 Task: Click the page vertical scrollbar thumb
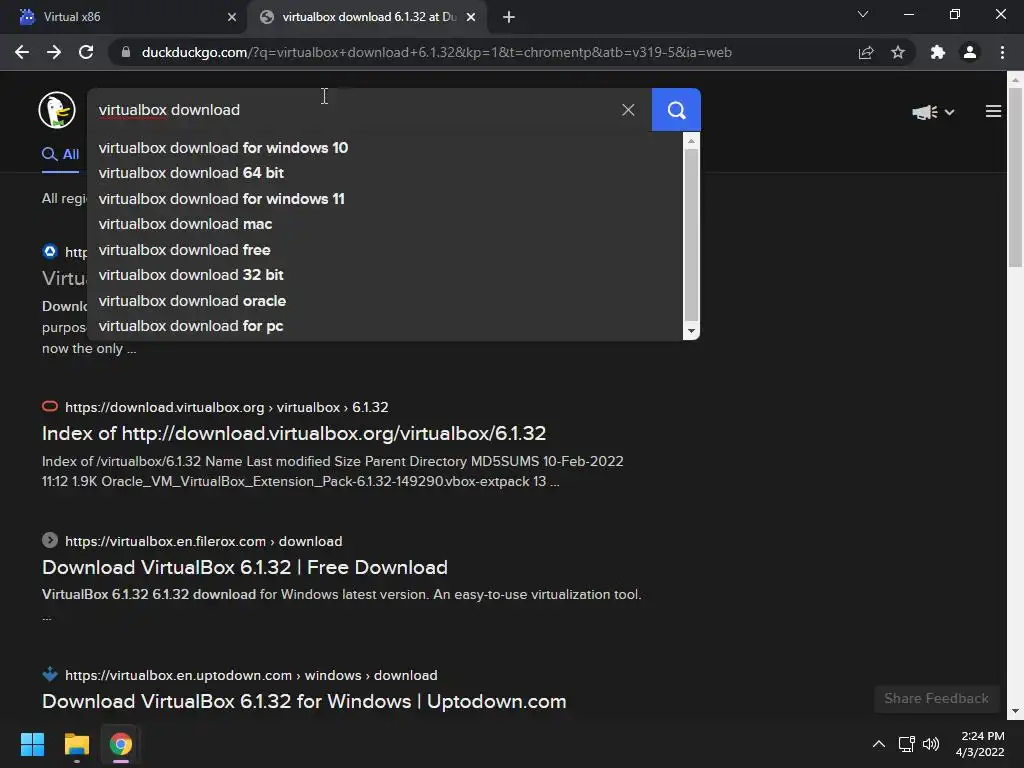coord(1015,177)
